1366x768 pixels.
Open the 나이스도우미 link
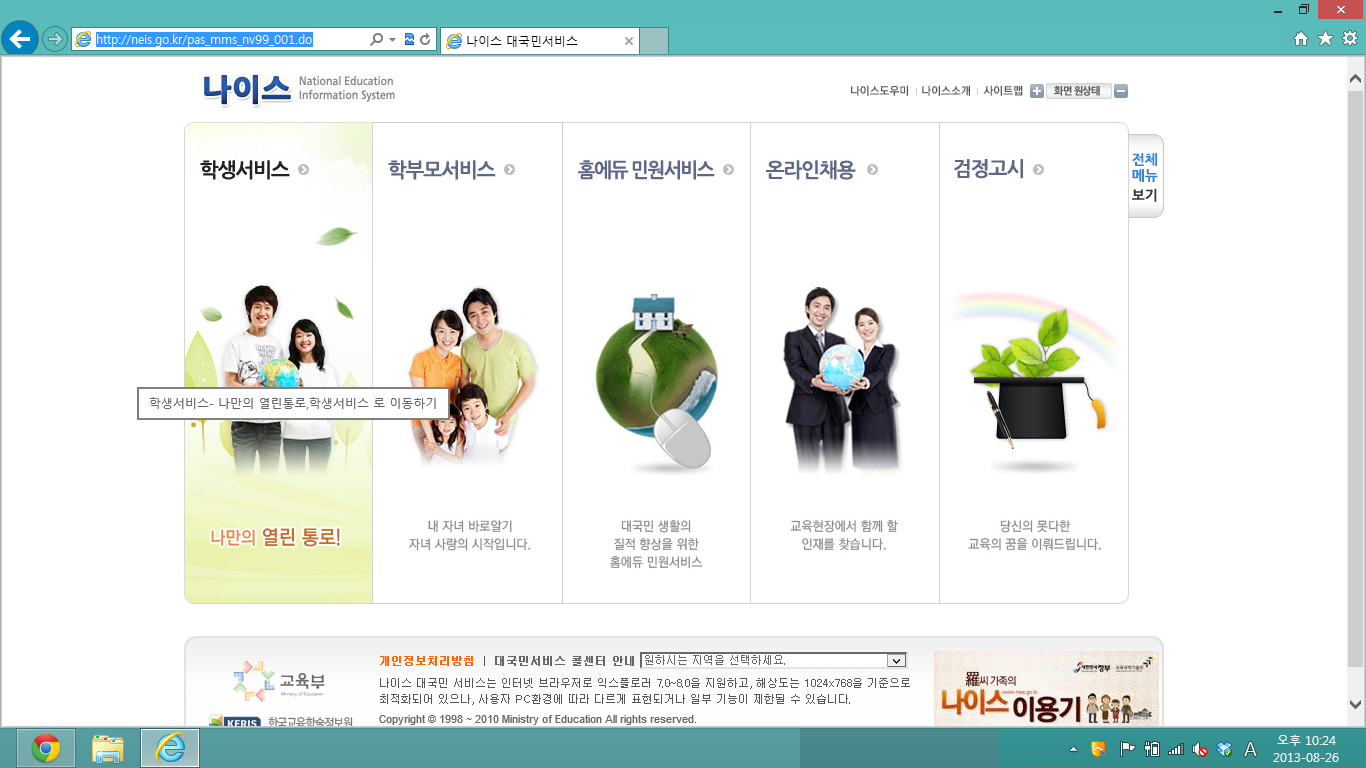click(879, 91)
